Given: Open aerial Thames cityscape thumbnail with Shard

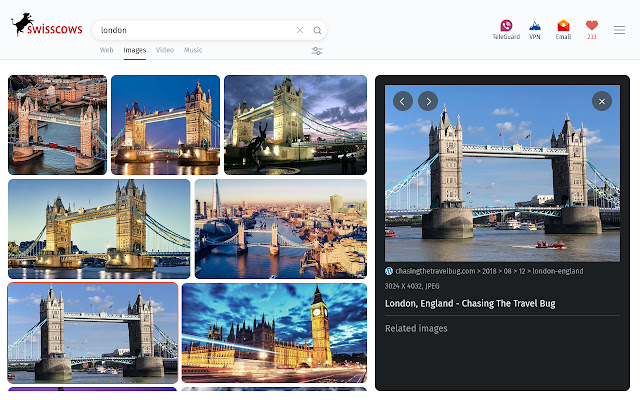Looking at the screenshot, I should pos(281,229).
